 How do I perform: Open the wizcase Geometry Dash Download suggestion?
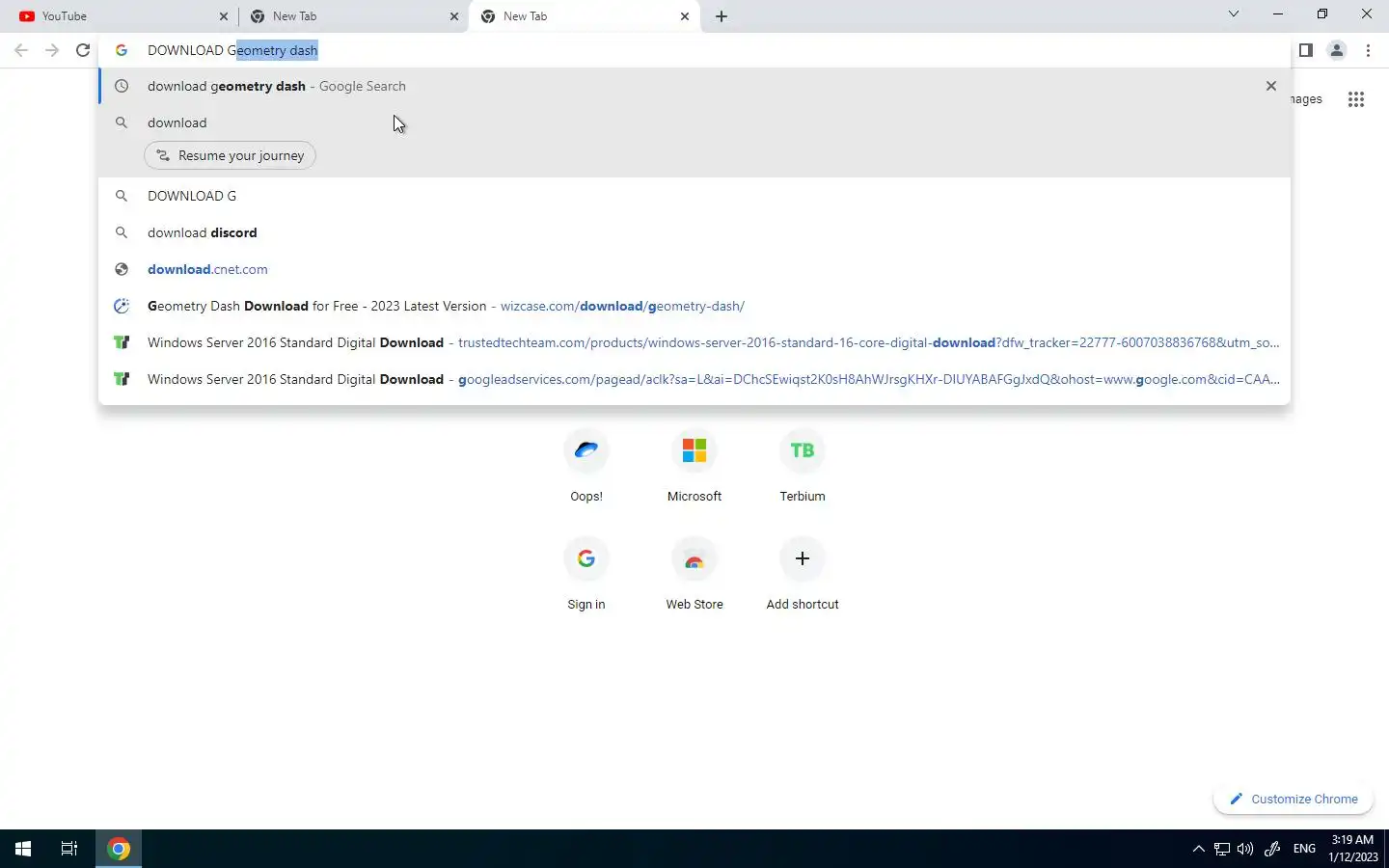pos(694,306)
